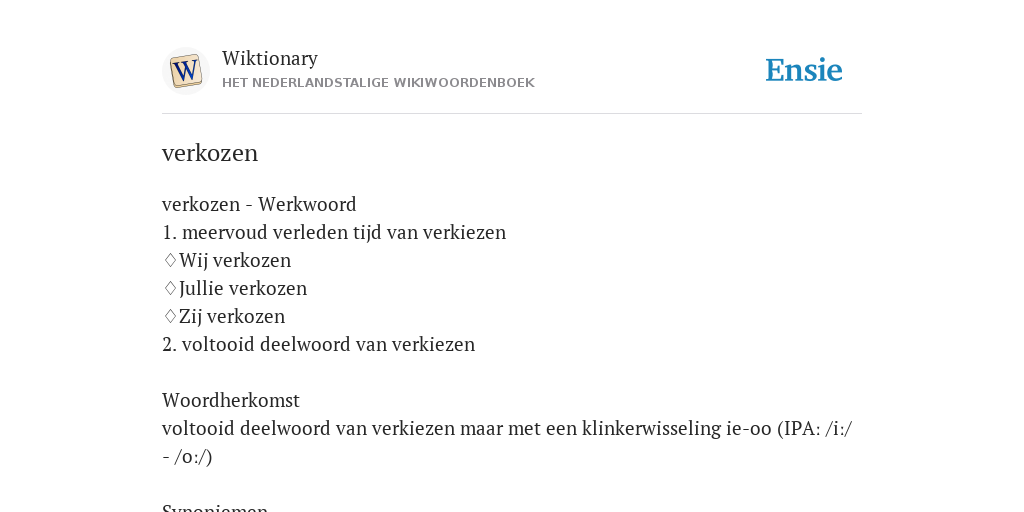
Task: Click the example text Zij verkozen
Action: tap(232, 317)
